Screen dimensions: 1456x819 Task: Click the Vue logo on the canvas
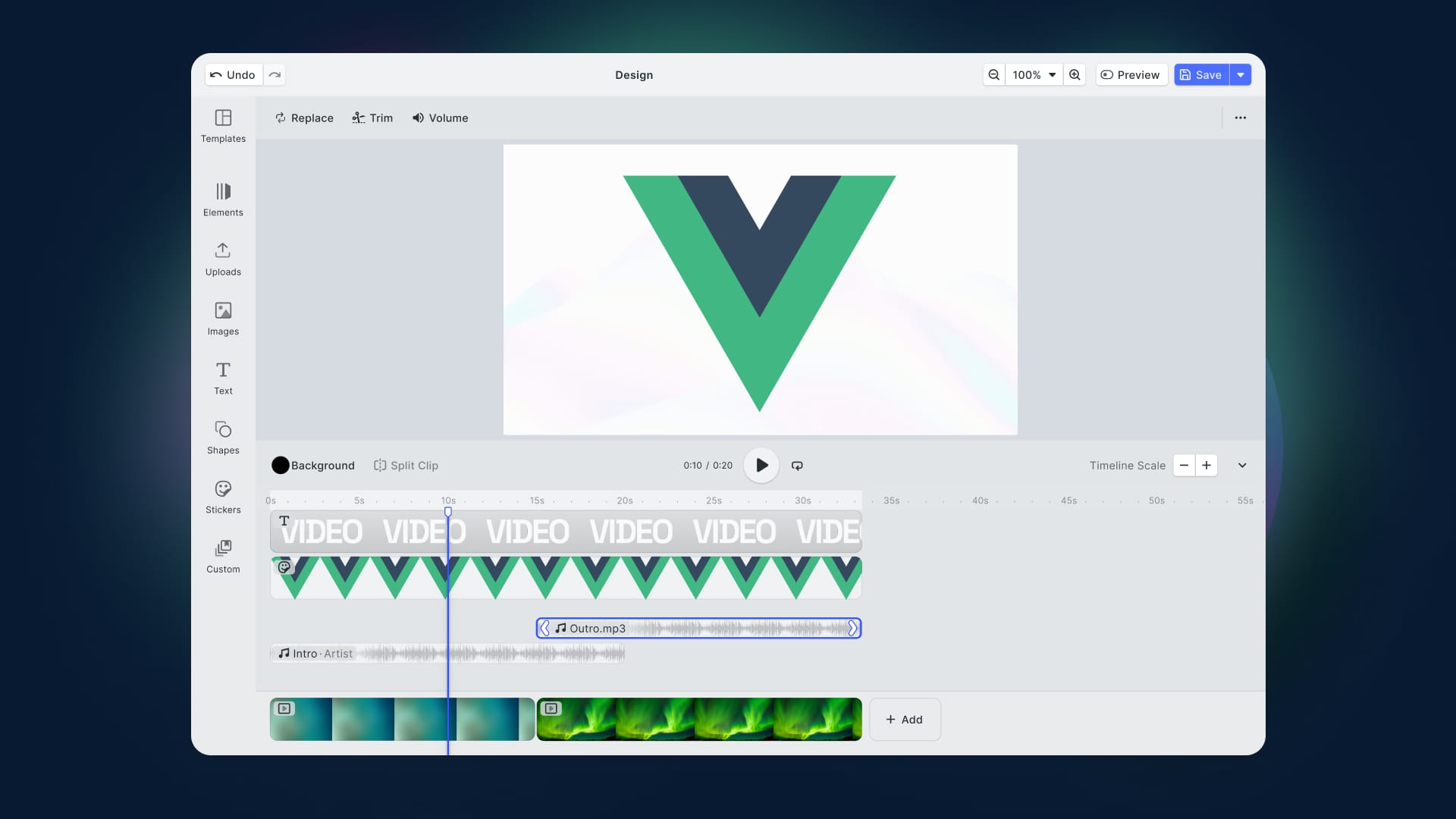tap(759, 293)
